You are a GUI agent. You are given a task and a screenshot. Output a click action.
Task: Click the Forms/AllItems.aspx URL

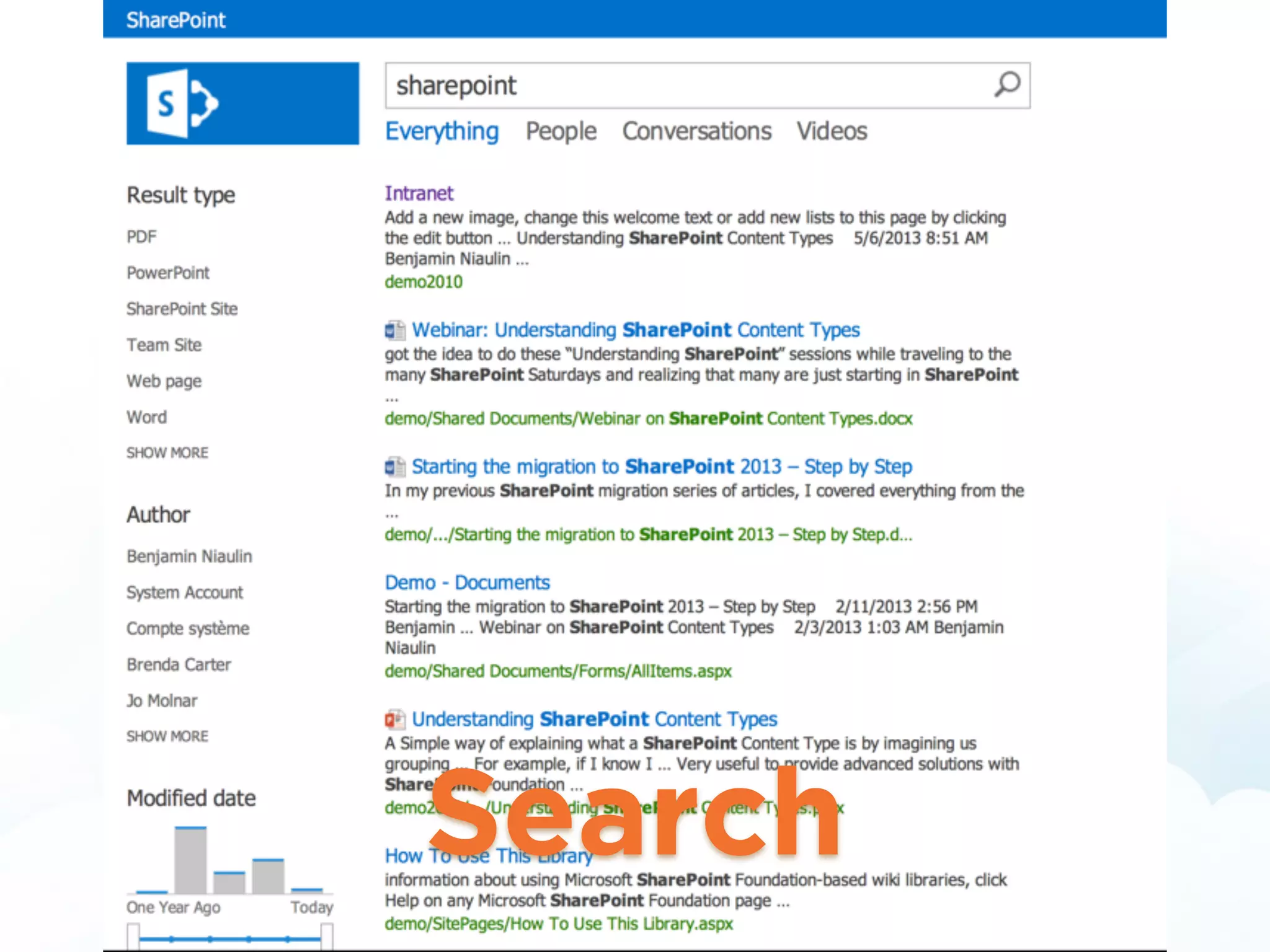(558, 671)
